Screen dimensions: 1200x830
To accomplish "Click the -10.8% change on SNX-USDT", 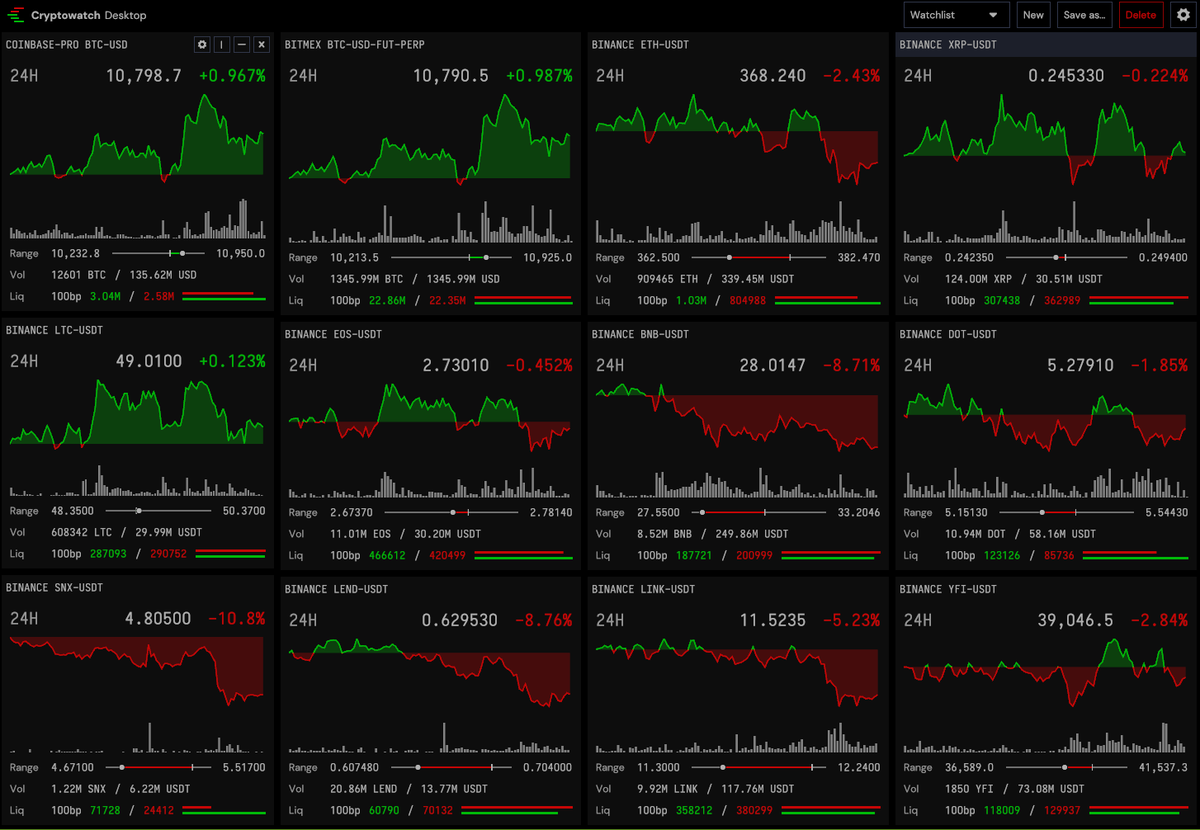I will pos(237,619).
